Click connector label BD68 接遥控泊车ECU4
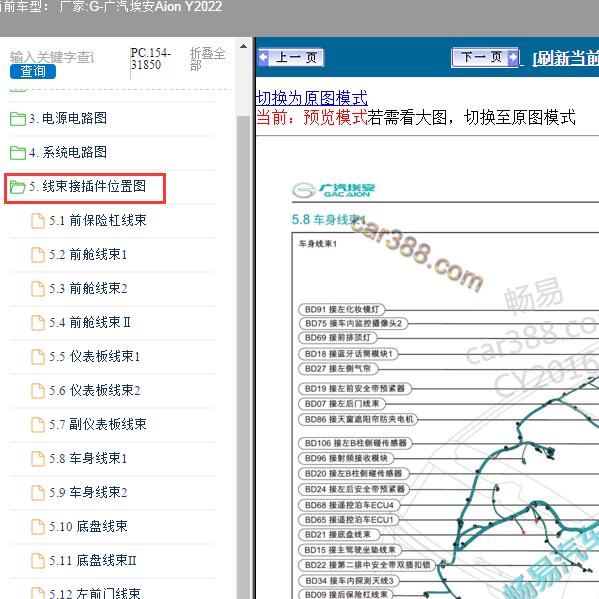The width and height of the screenshot is (599, 599). (x=349, y=505)
